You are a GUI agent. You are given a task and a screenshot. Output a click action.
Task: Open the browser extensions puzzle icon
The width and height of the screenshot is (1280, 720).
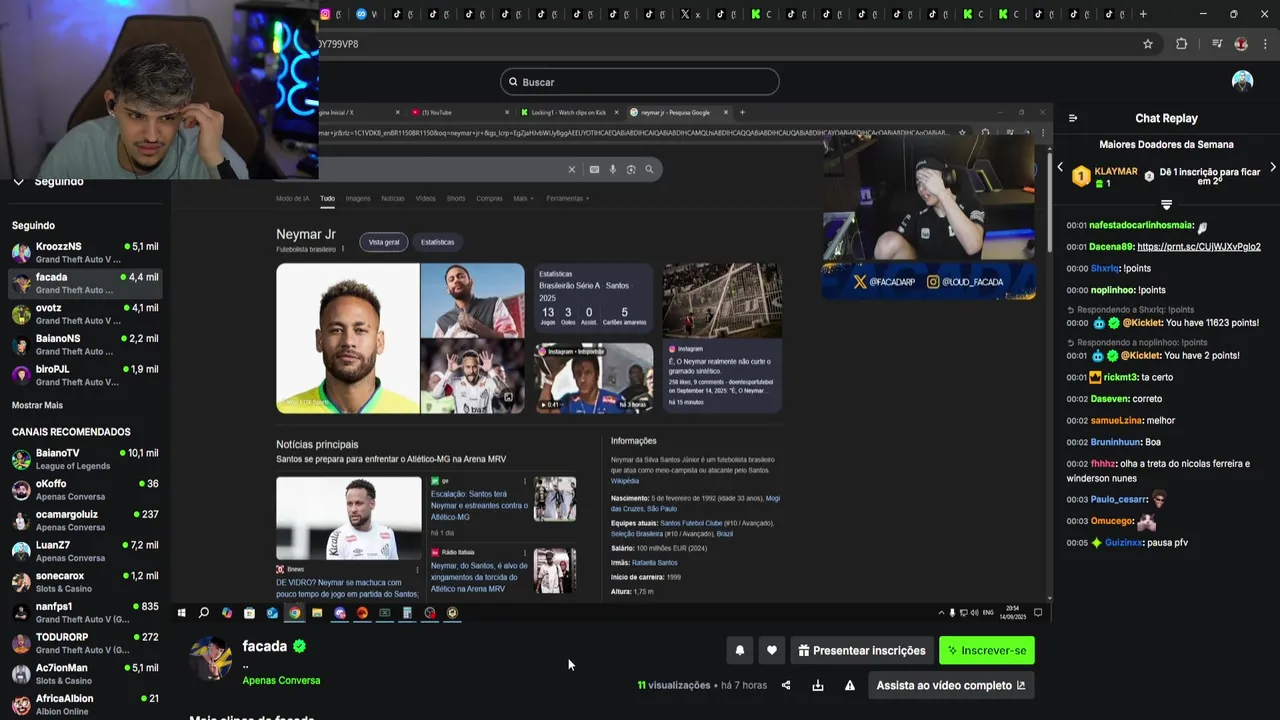1182,44
